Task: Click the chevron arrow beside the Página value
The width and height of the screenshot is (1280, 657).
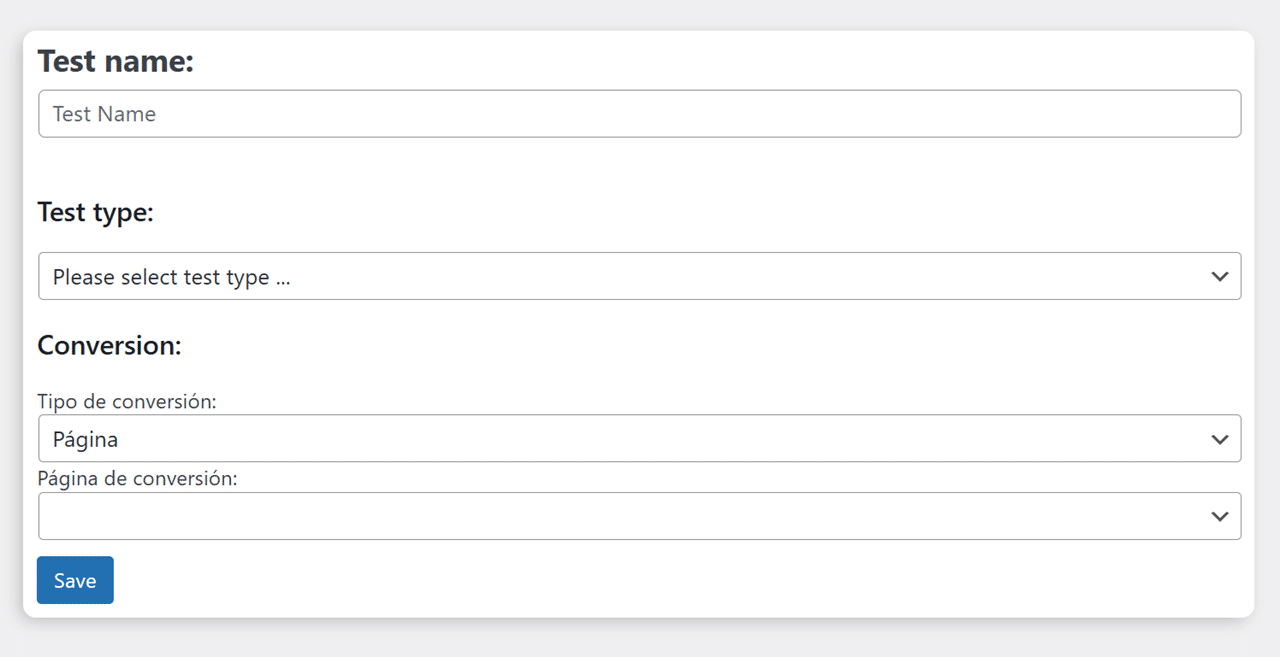Action: 1219,439
